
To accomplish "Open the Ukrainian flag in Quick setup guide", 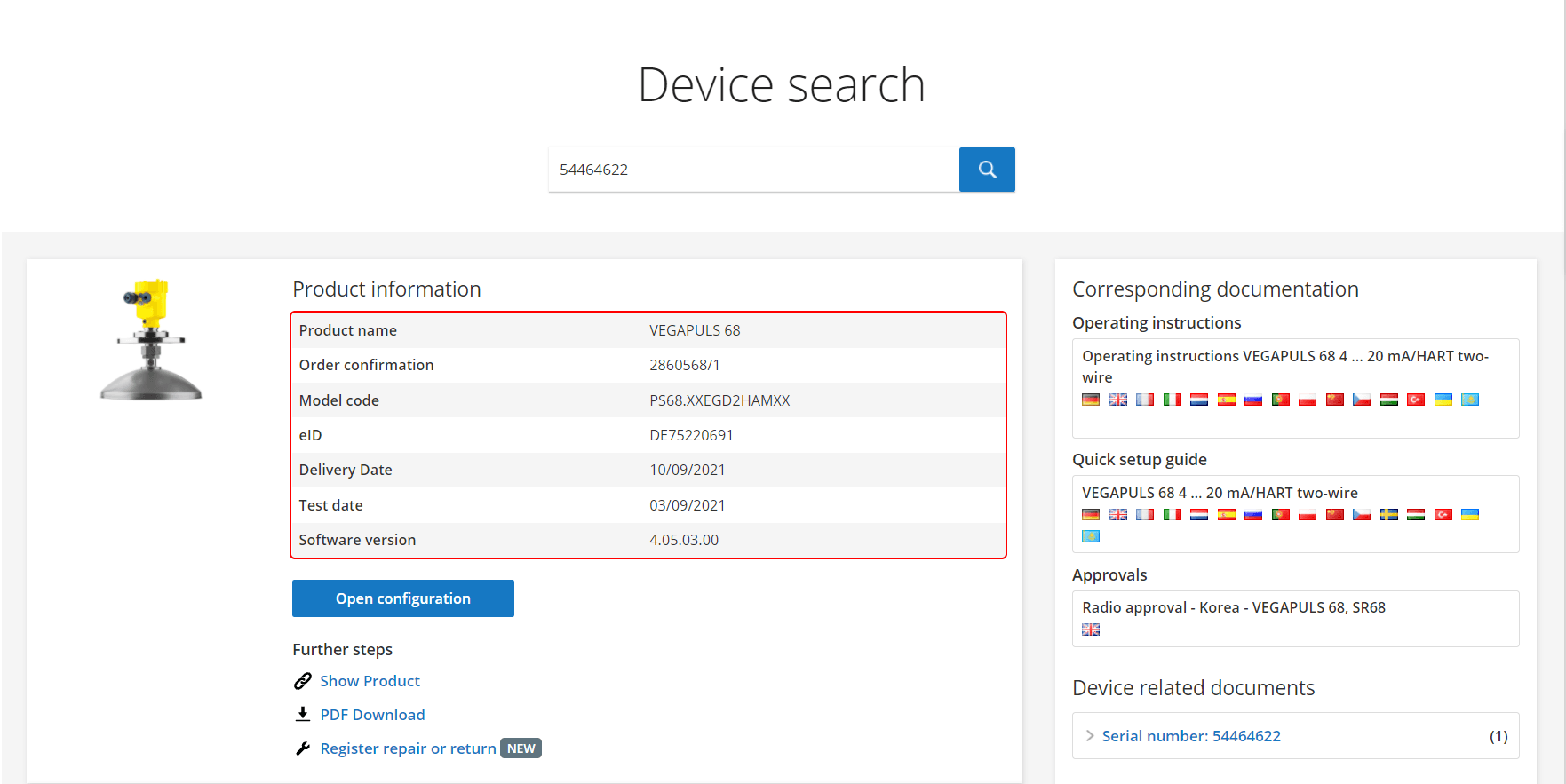I will pyautogui.click(x=1470, y=514).
